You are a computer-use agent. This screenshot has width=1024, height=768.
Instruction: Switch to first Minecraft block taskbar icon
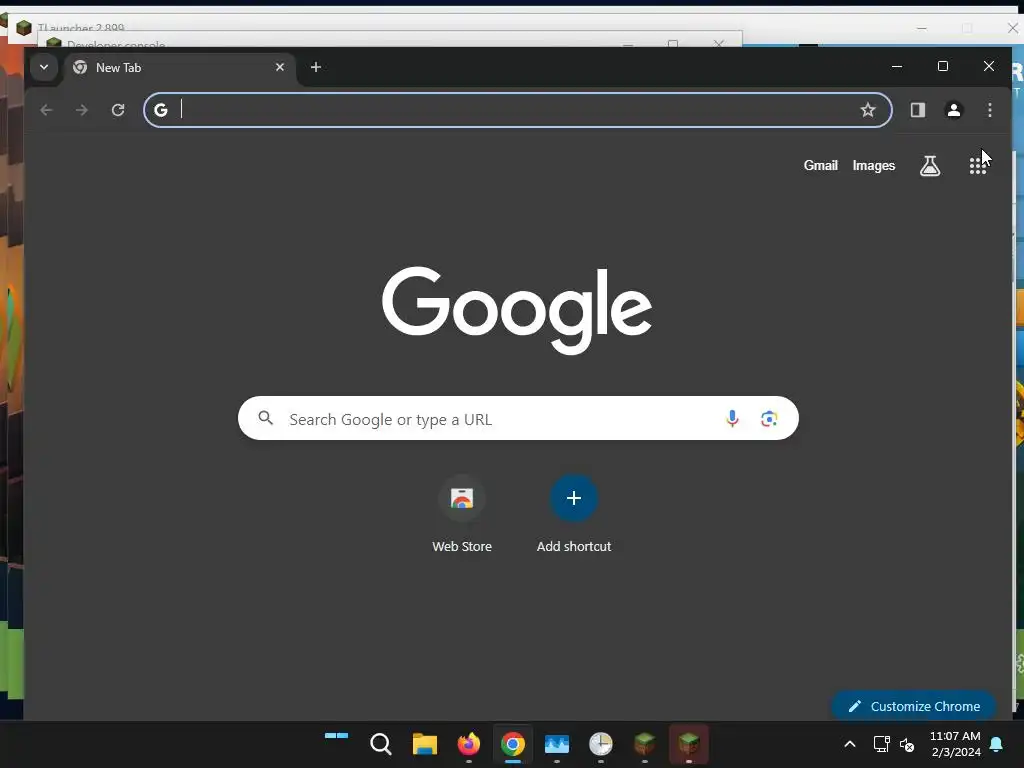[x=645, y=744]
